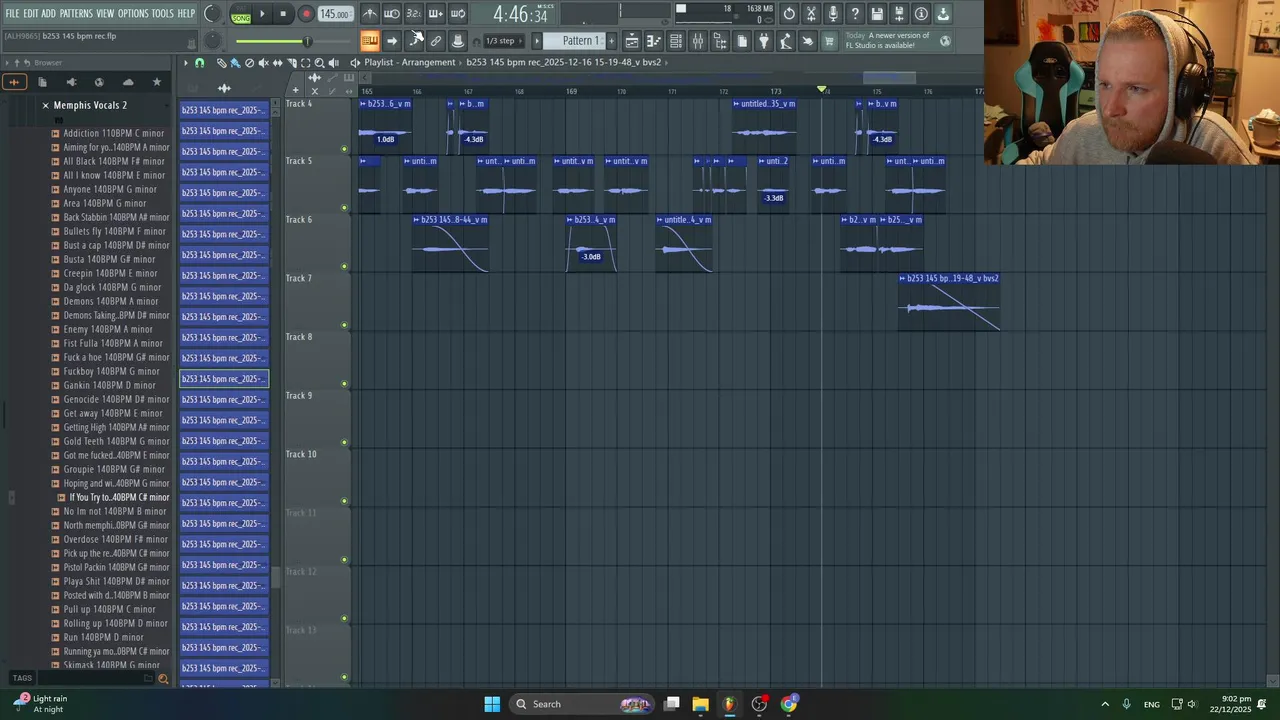
Task: Toggle the recording countdown icon
Action: [x=413, y=14]
